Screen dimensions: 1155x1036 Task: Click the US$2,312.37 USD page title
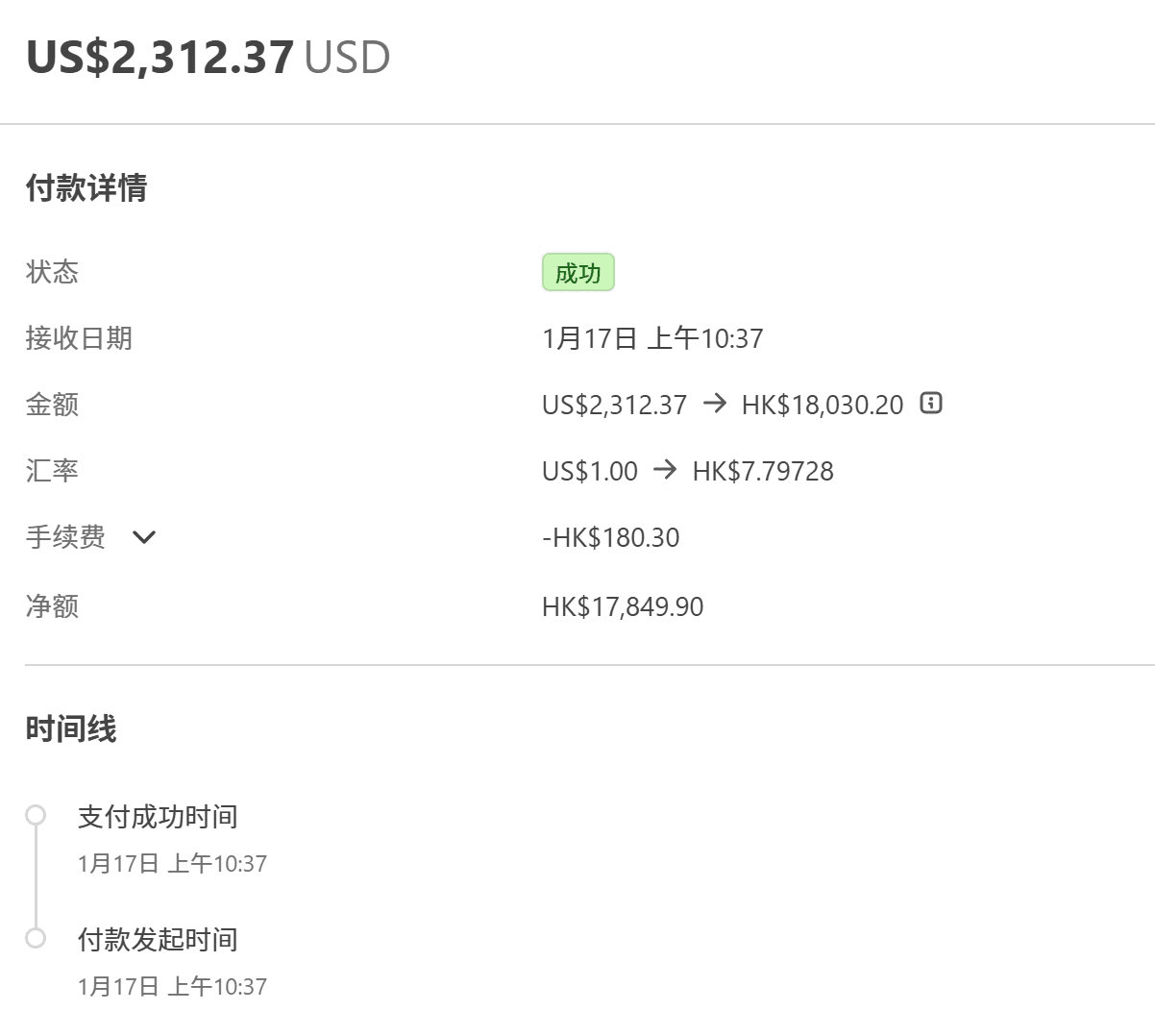pos(208,56)
